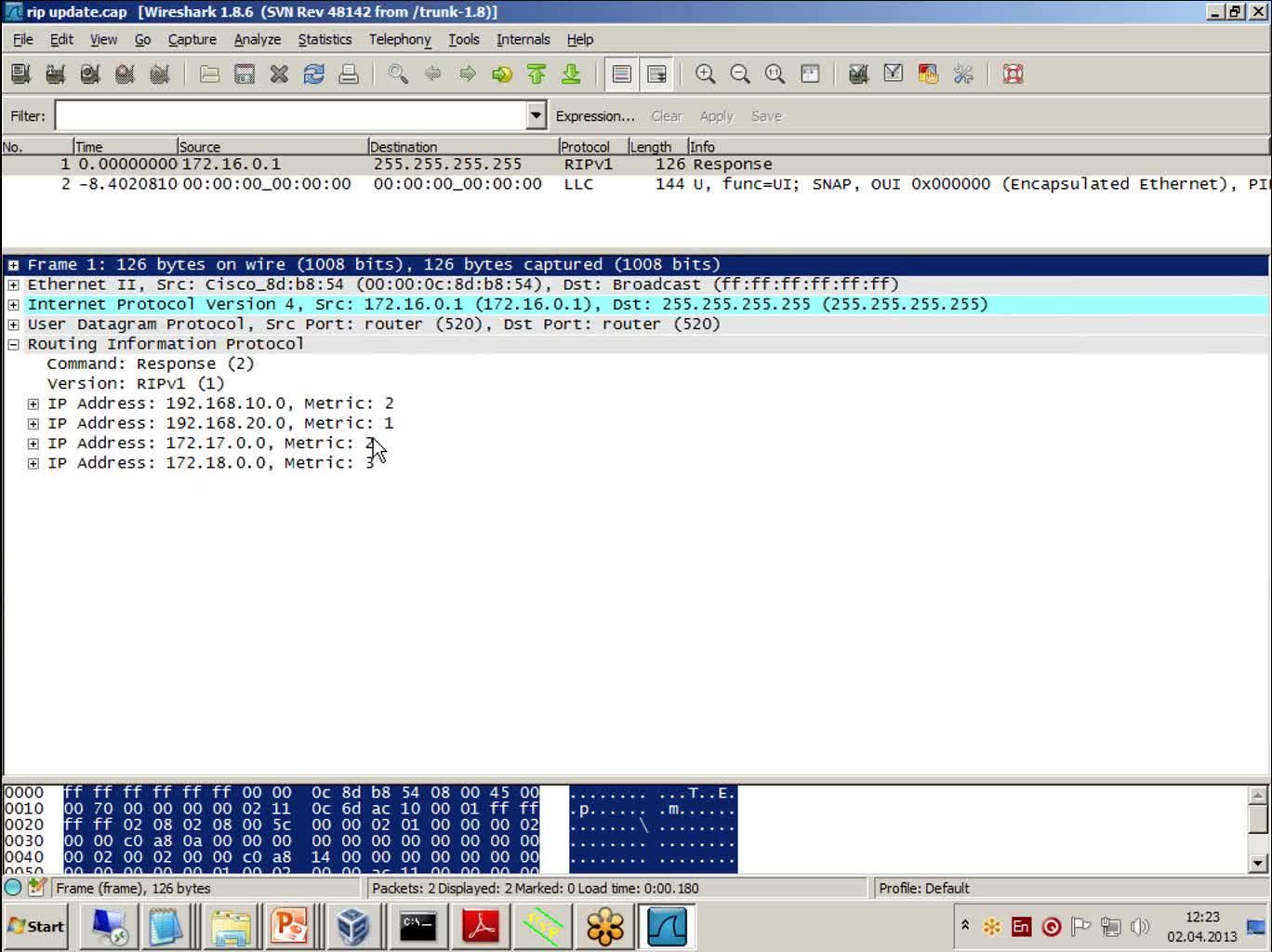Clear the display filter
This screenshot has height=952, width=1272.
point(667,116)
